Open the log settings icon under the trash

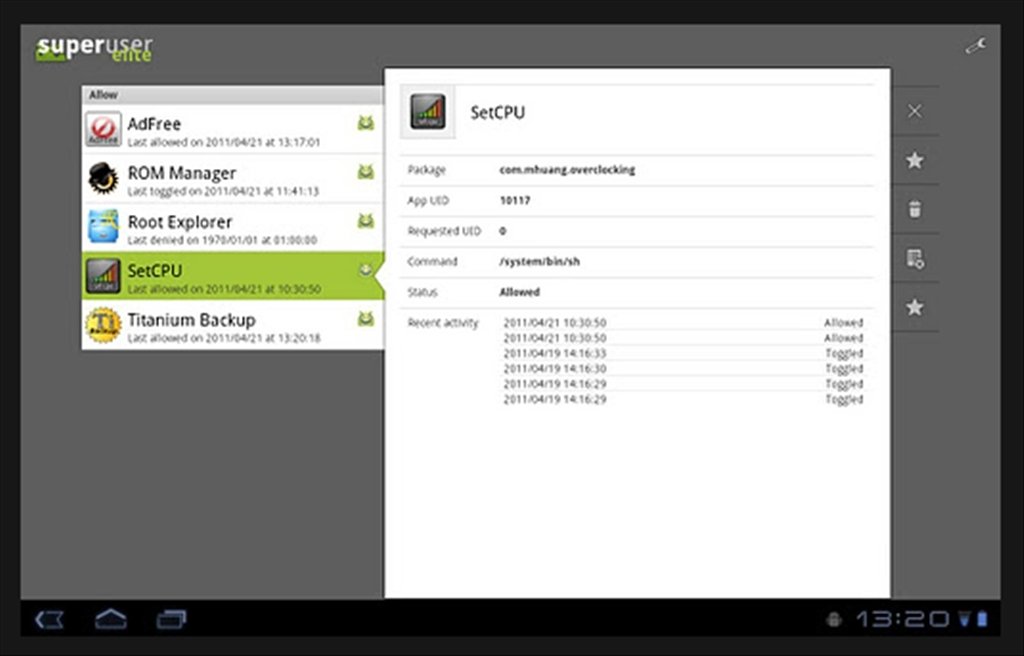point(914,259)
